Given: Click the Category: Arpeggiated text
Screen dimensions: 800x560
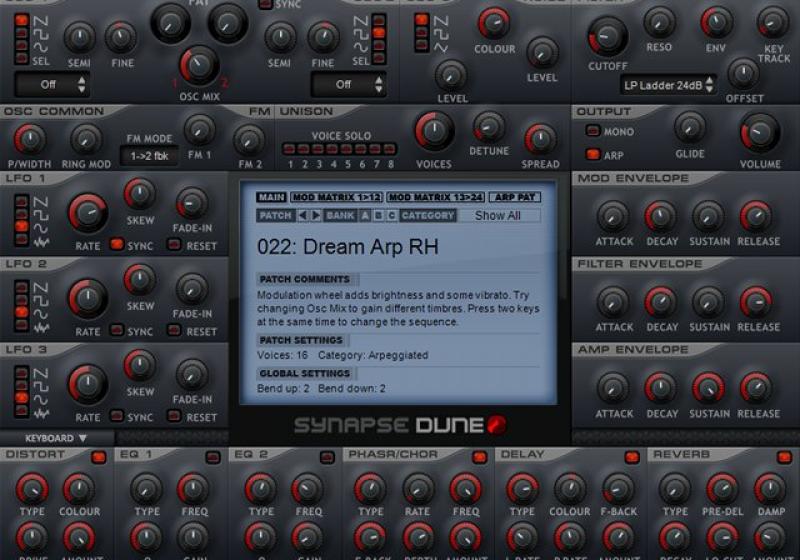Looking at the screenshot, I should 373,355.
